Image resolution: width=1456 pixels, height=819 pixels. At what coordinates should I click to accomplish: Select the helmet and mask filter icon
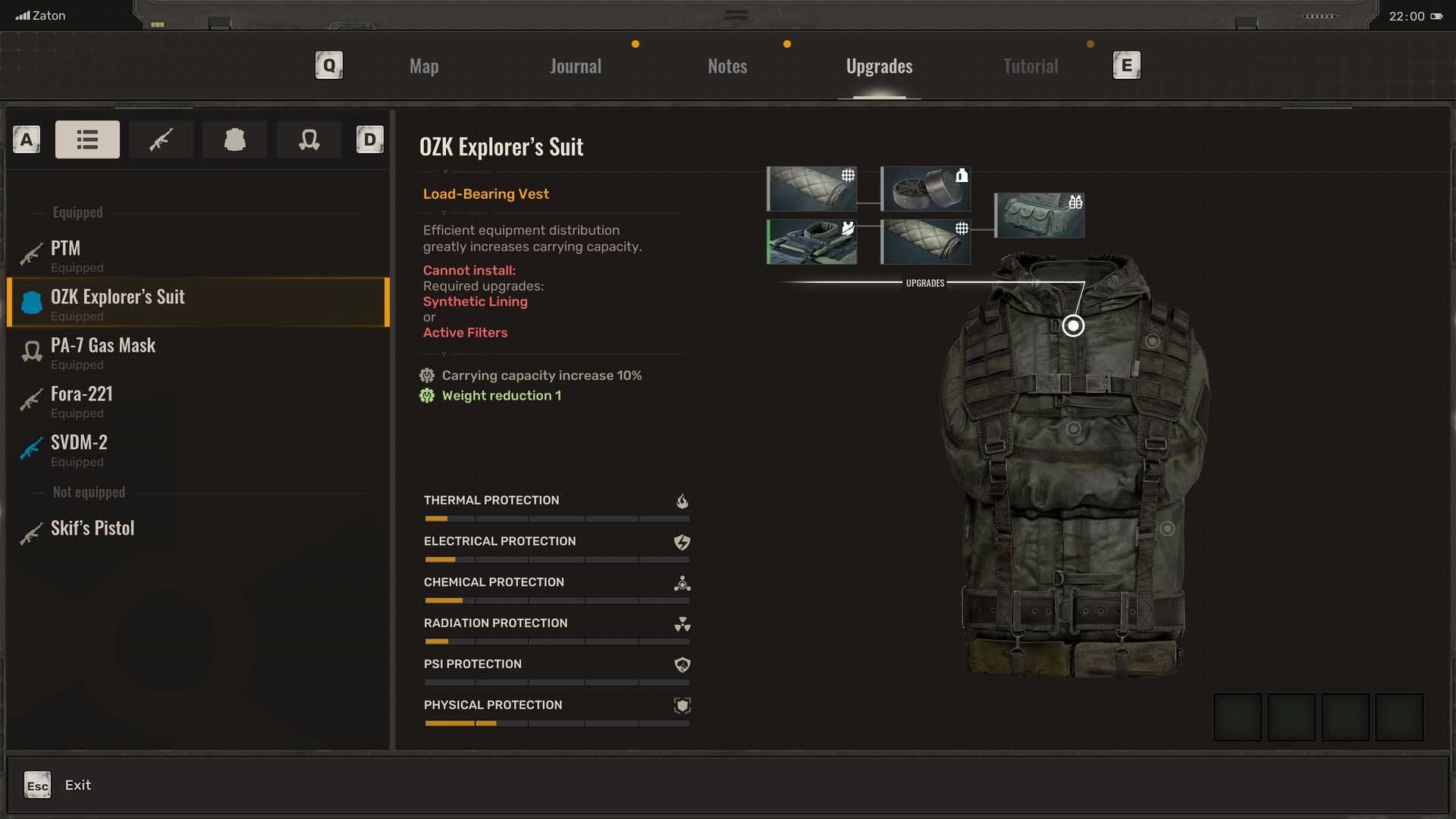click(309, 140)
